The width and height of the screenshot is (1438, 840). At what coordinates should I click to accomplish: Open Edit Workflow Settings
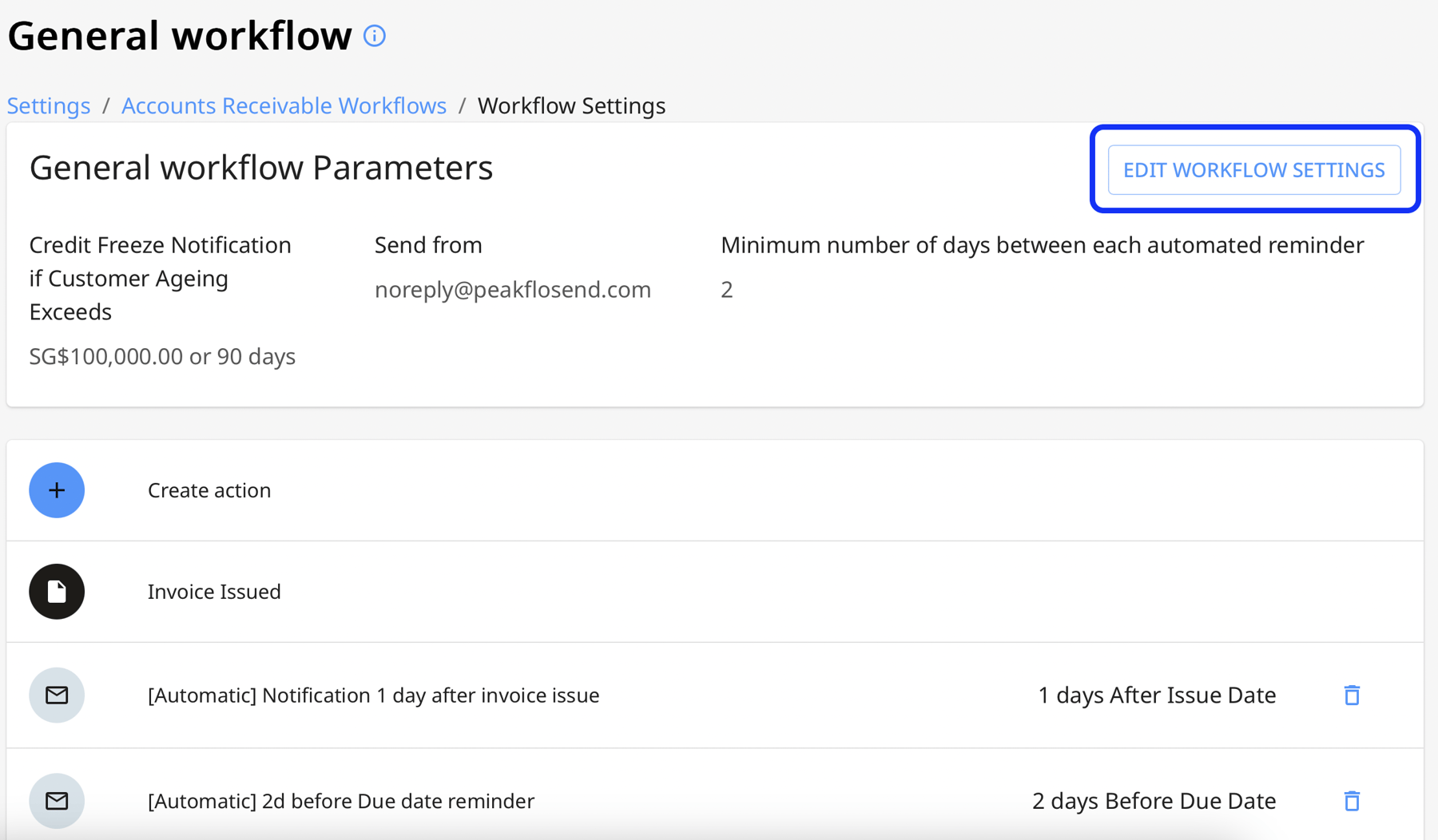(1254, 169)
